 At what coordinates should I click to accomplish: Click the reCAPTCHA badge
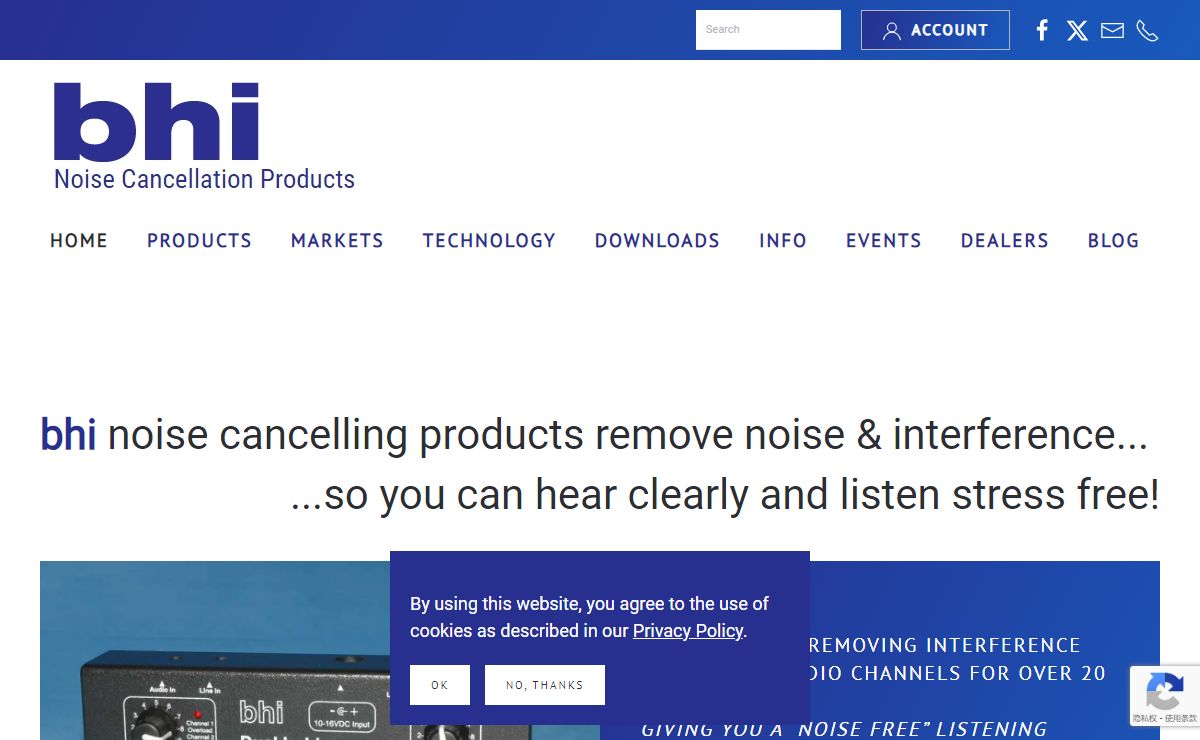pos(1165,696)
